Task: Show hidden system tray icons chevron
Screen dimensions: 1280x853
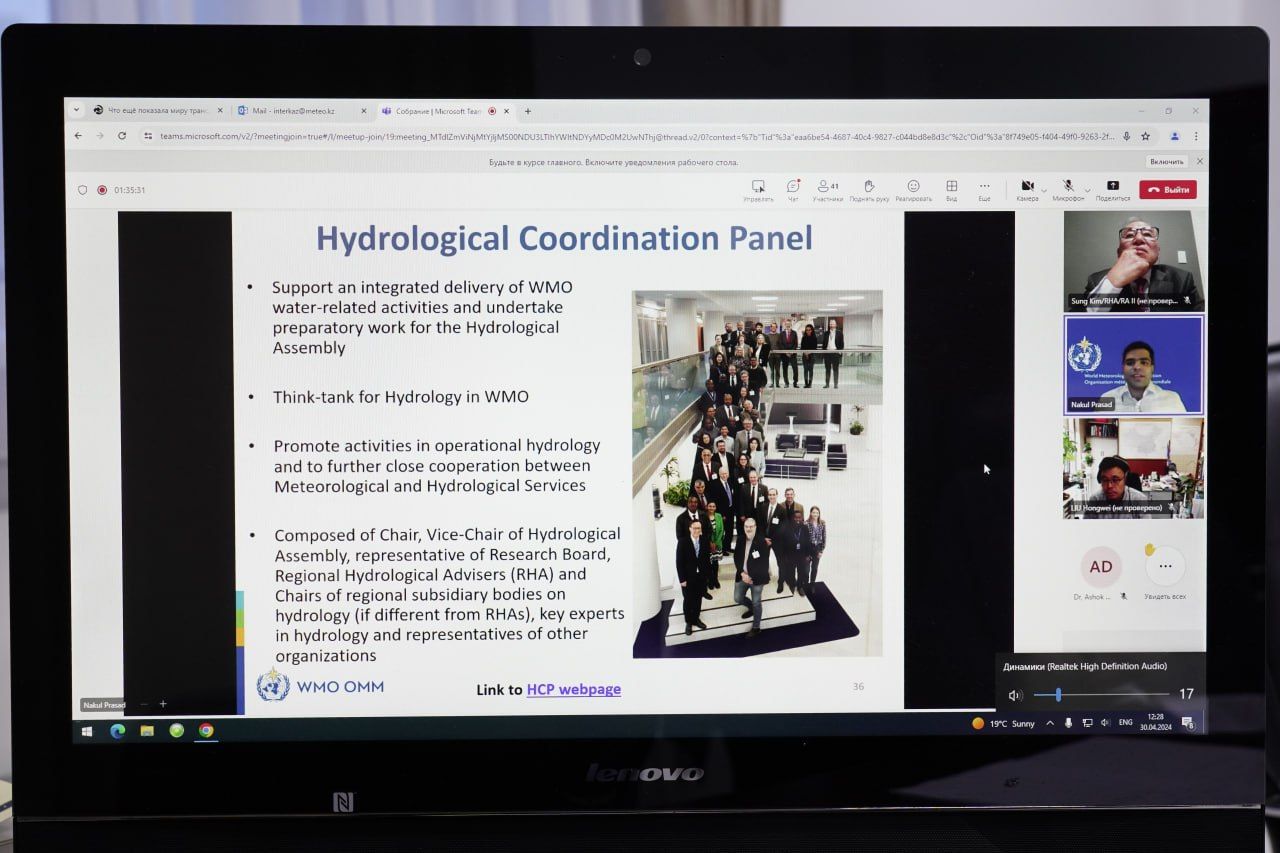Action: click(x=1050, y=723)
